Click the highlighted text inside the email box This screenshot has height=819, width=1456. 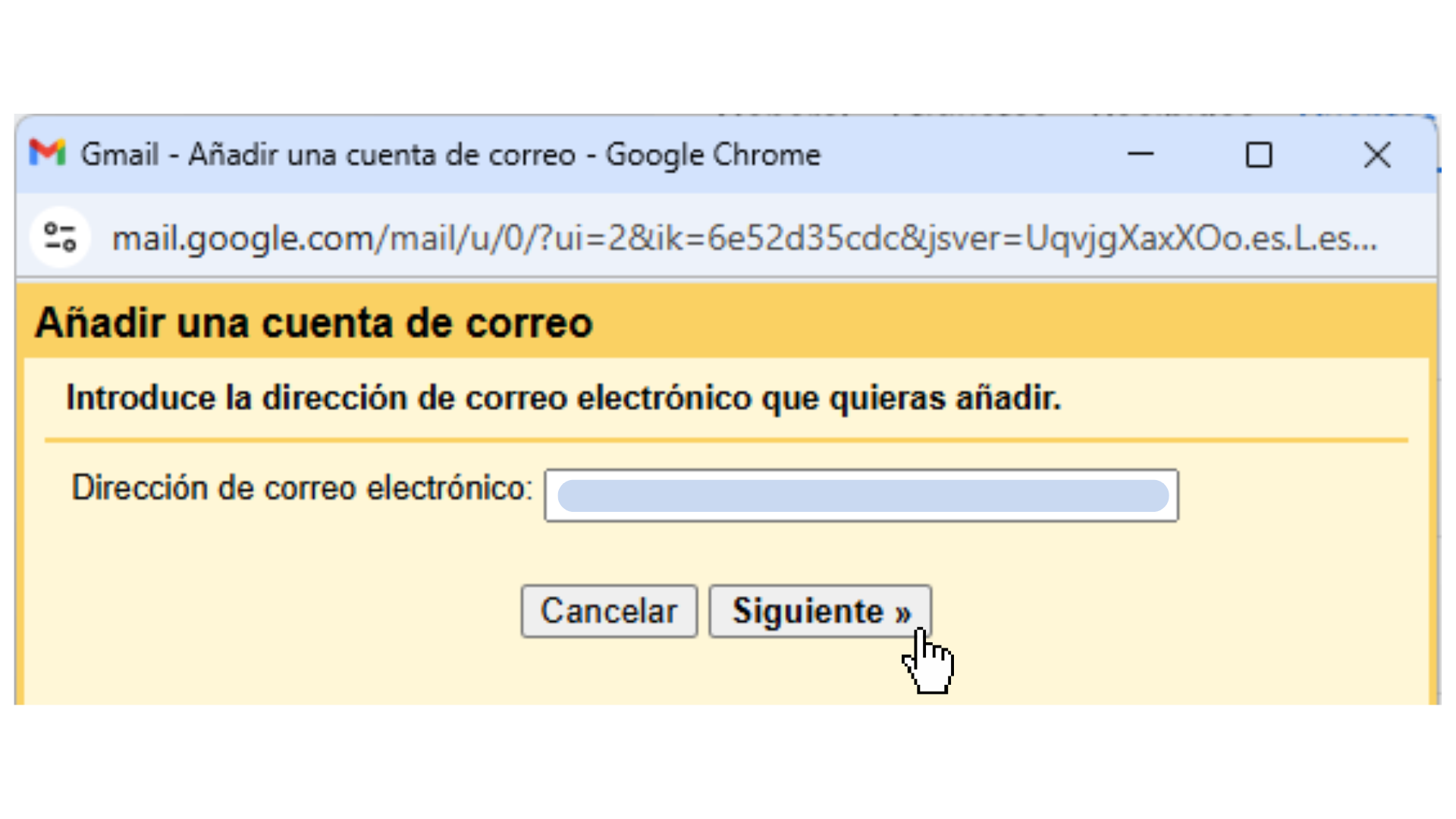pyautogui.click(x=861, y=495)
